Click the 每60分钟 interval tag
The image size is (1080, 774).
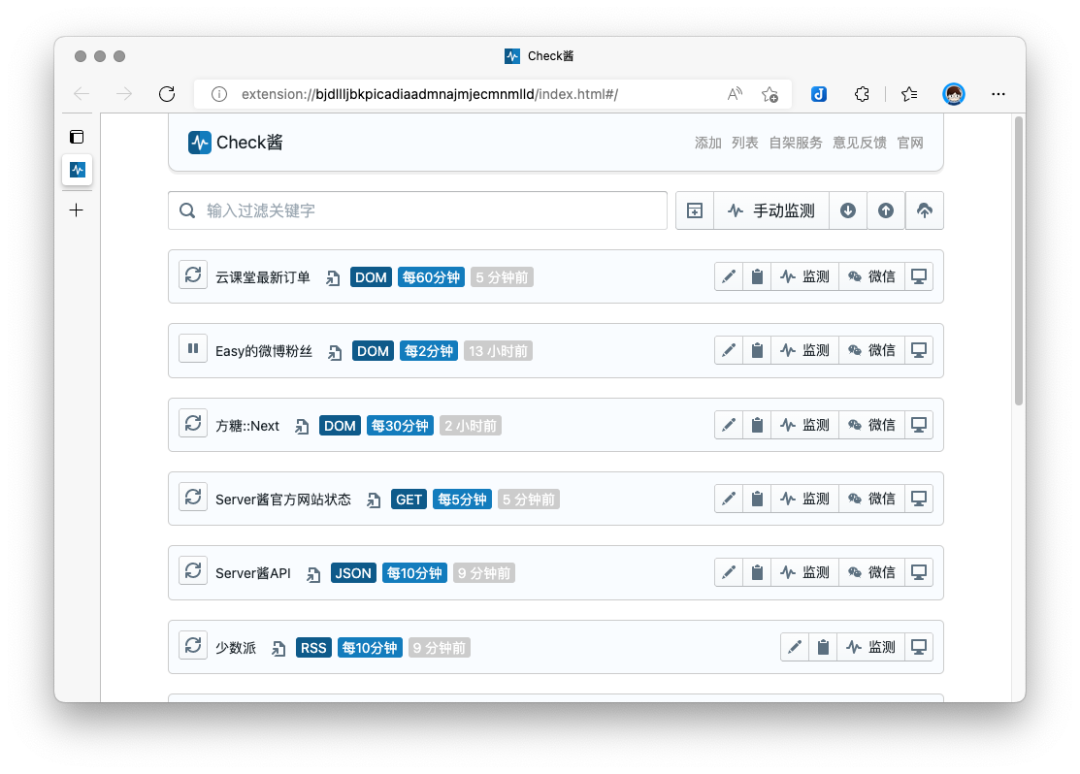(x=431, y=278)
